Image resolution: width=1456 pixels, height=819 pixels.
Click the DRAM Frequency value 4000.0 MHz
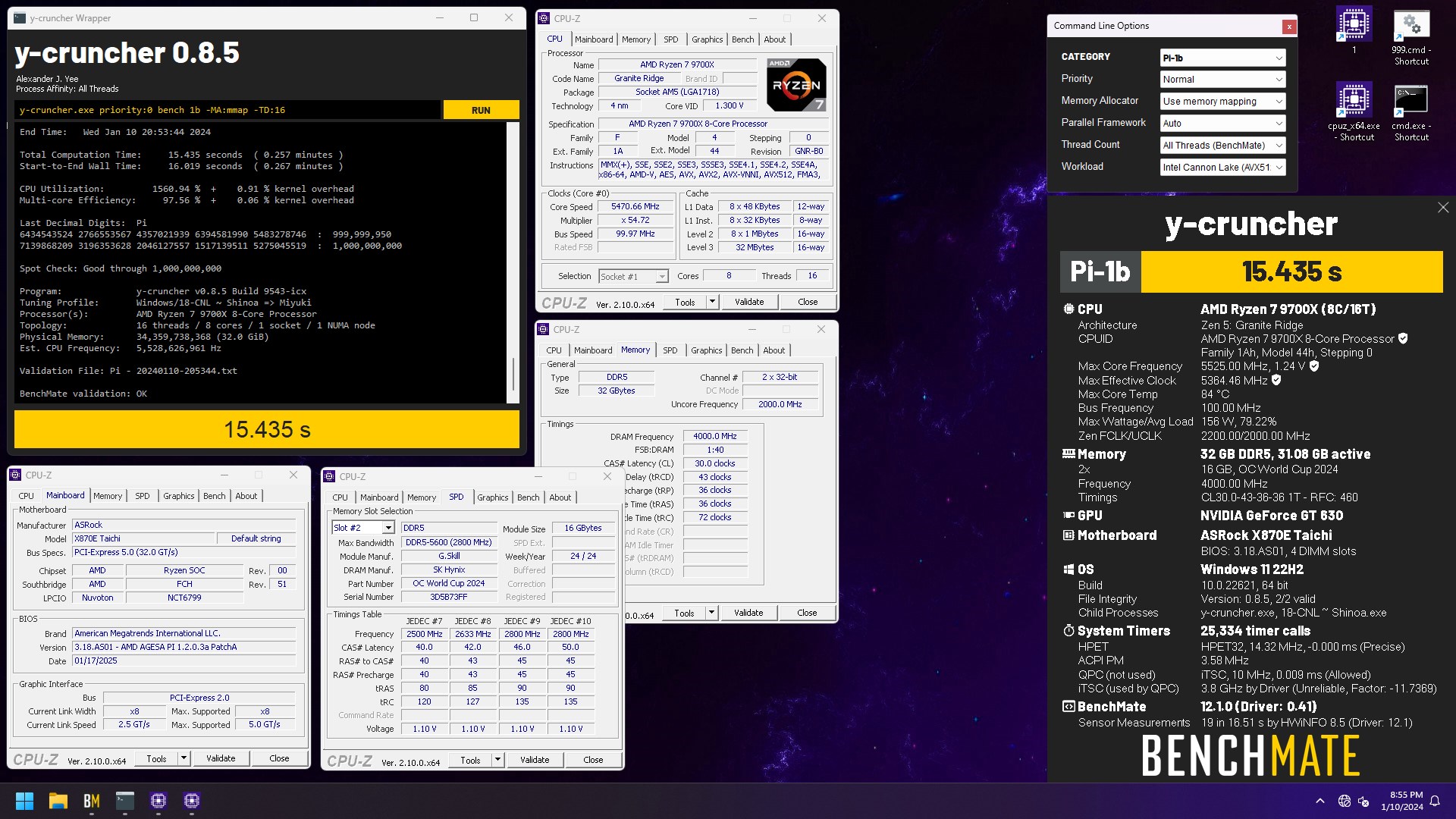tap(715, 436)
